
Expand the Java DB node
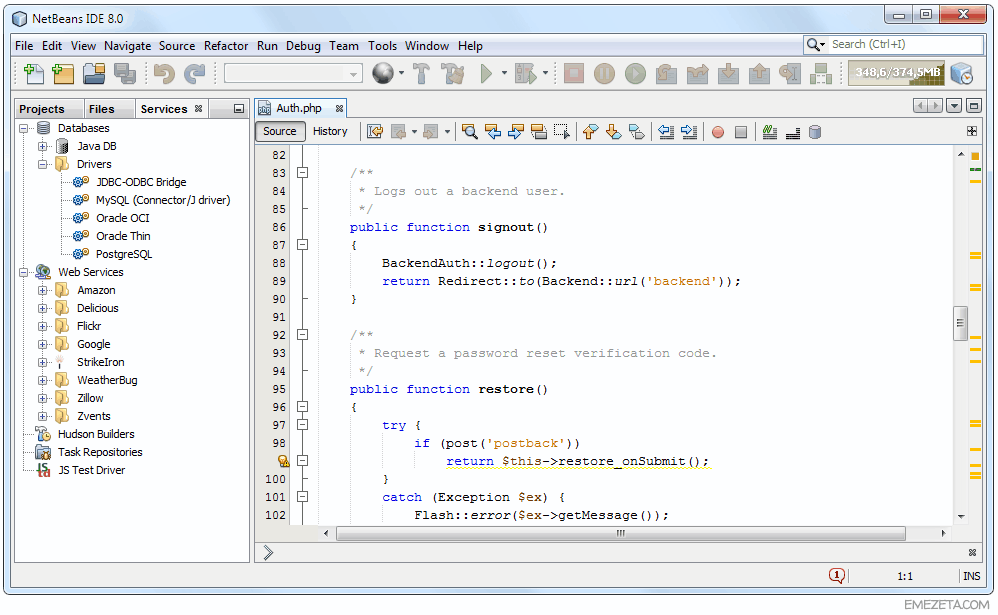[43, 146]
